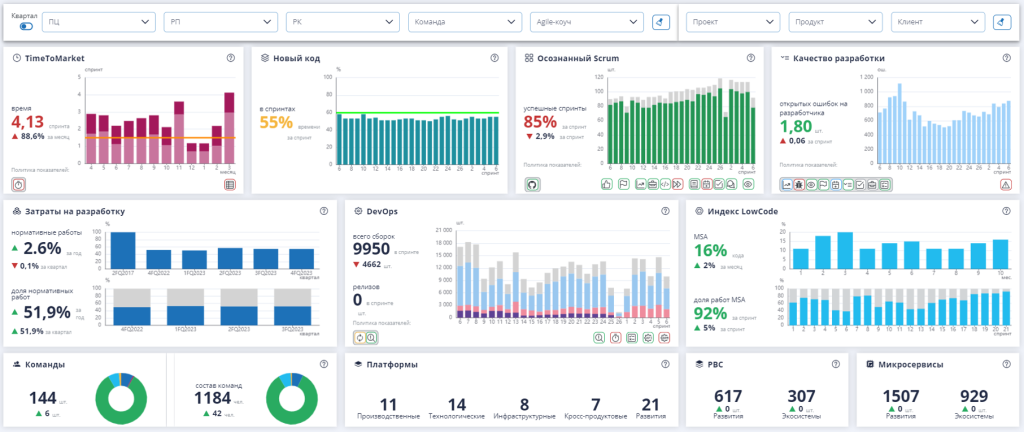
Task: Click the 1,80 open errors value
Action: click(798, 125)
